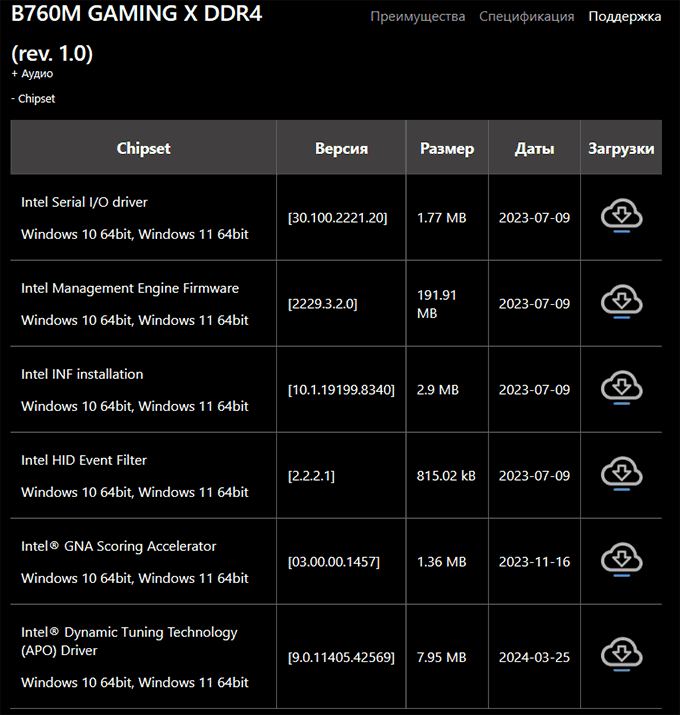Open the Преимущества tab

pos(417,16)
